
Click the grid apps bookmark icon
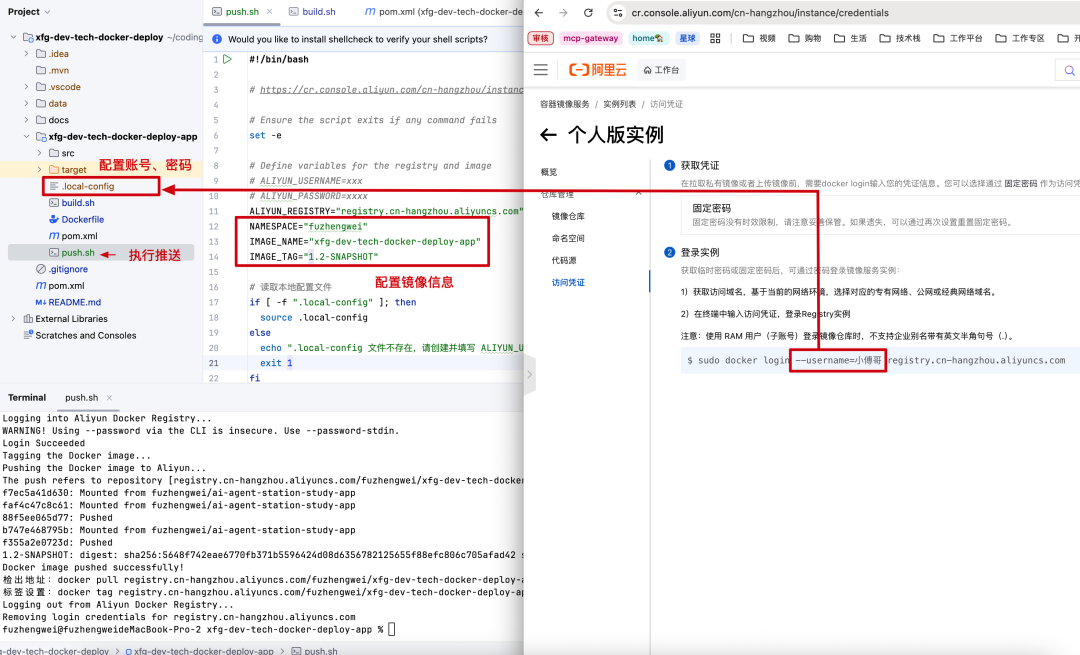pyautogui.click(x=715, y=38)
